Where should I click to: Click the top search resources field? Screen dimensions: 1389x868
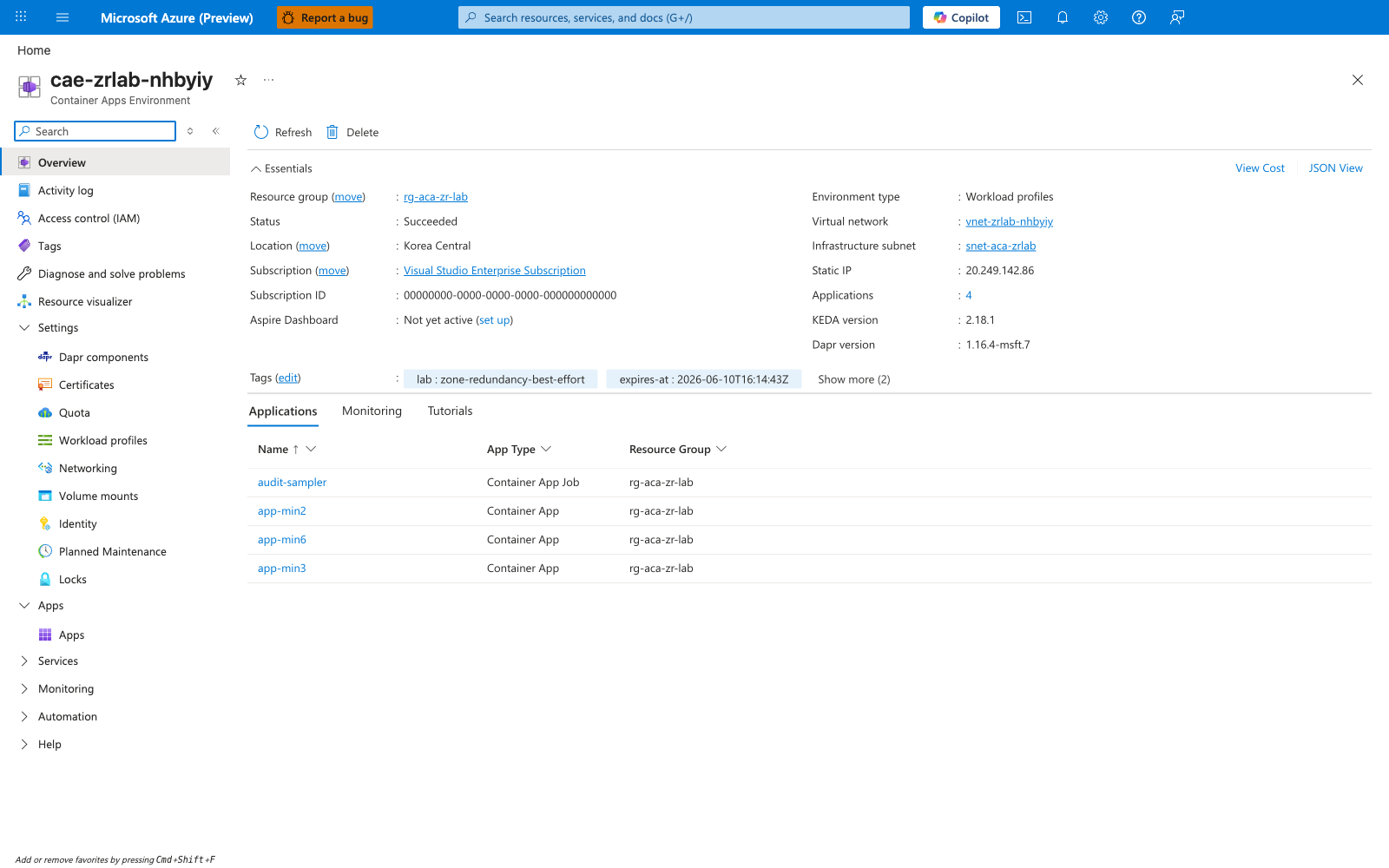pos(684,17)
